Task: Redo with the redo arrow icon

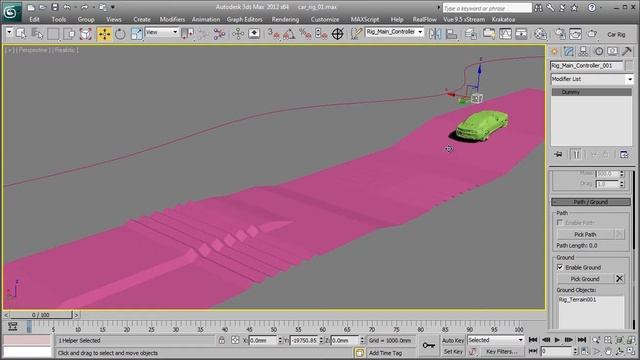Action: (84, 7)
